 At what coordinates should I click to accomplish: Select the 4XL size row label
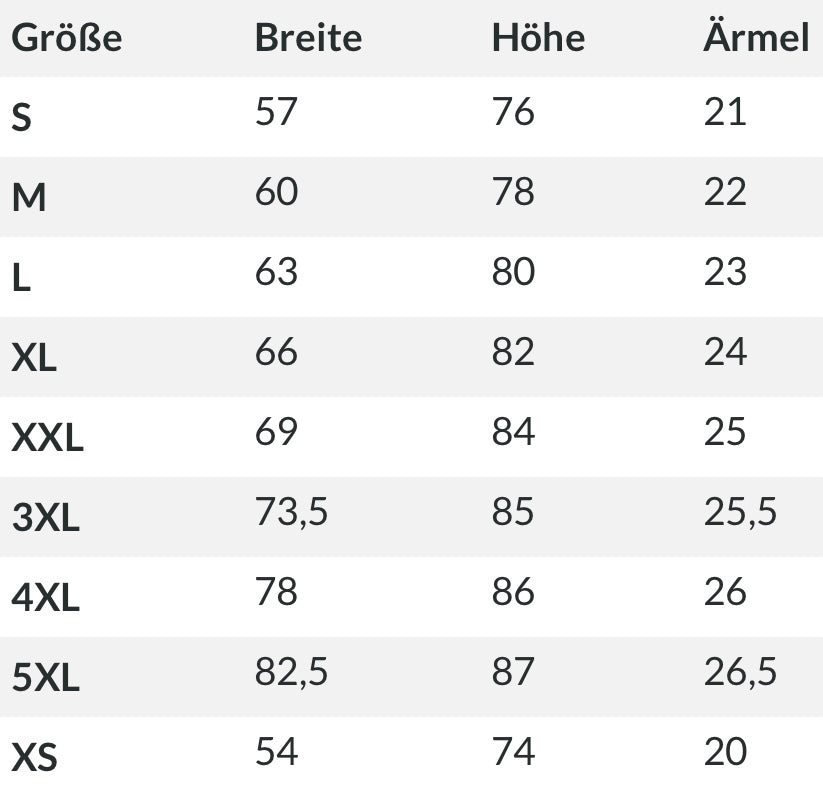(x=45, y=598)
